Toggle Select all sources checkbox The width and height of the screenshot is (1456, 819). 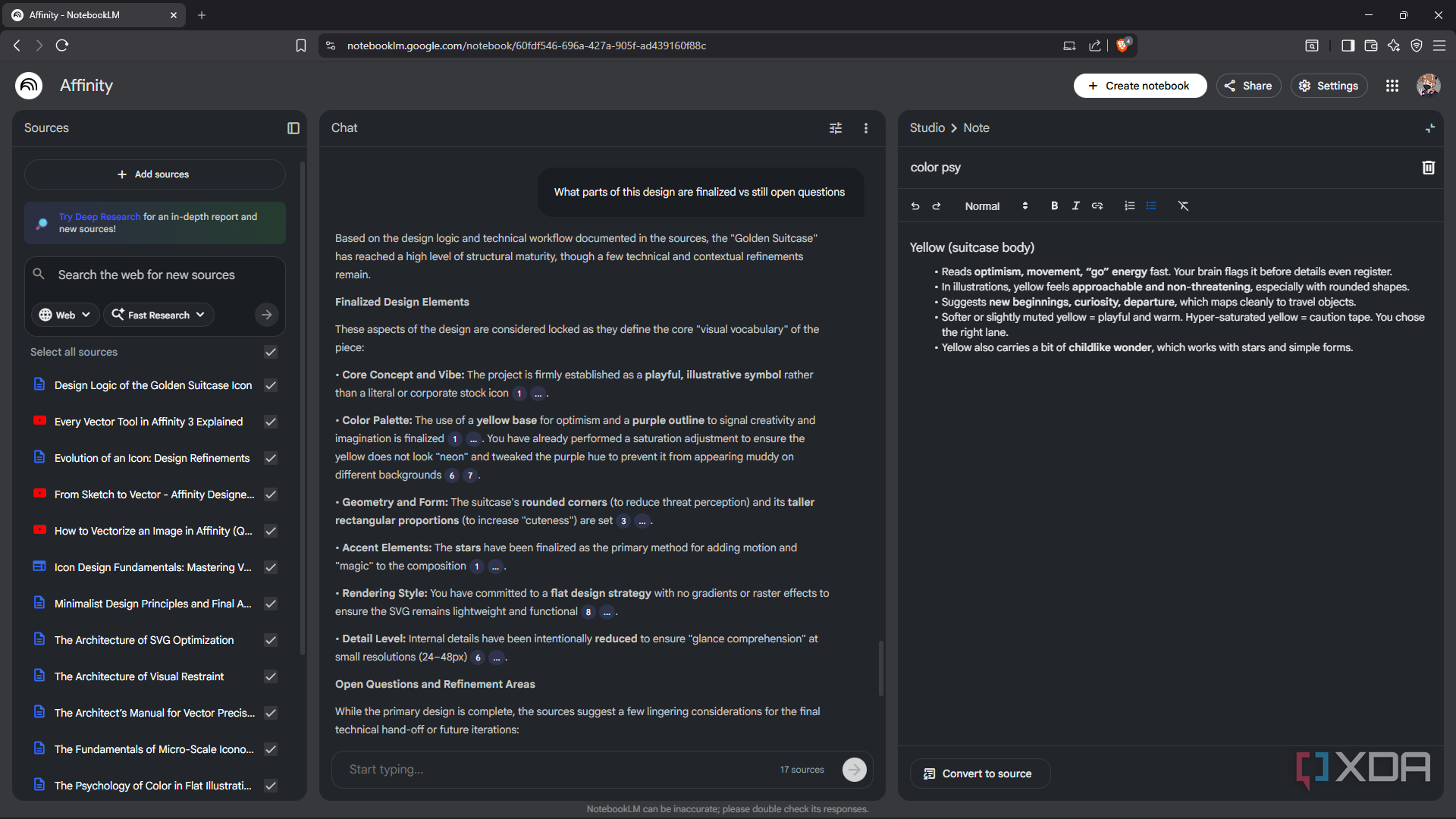pyautogui.click(x=271, y=352)
